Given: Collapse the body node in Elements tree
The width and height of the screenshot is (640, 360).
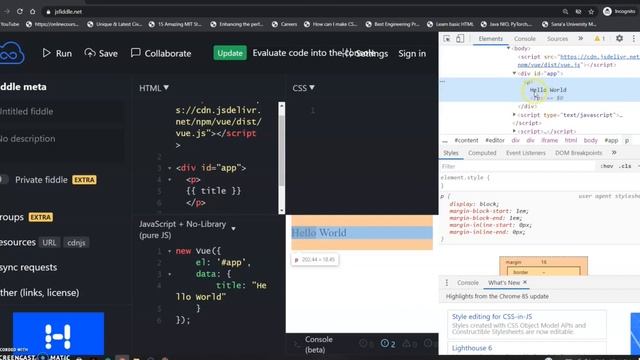Looking at the screenshot, I should (x=509, y=48).
